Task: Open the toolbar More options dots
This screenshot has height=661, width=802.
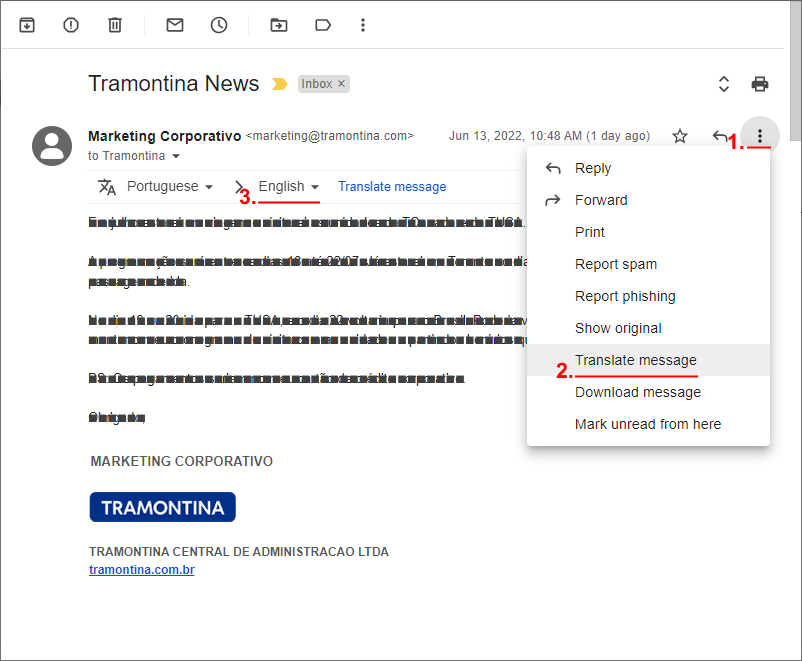Action: [x=363, y=25]
